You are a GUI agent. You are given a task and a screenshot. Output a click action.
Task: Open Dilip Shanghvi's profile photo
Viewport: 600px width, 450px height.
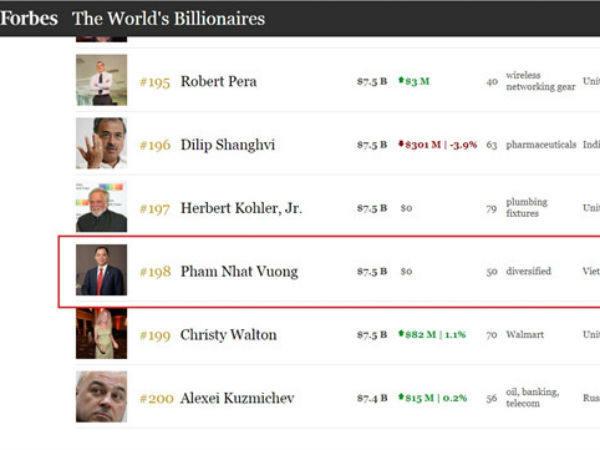point(101,143)
